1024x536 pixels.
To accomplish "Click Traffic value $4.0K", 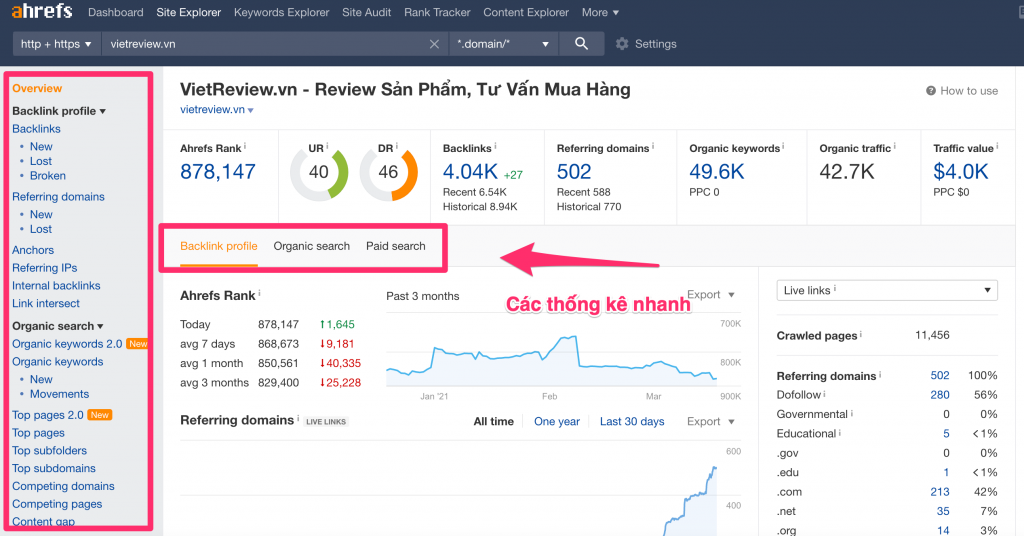I will coord(961,172).
